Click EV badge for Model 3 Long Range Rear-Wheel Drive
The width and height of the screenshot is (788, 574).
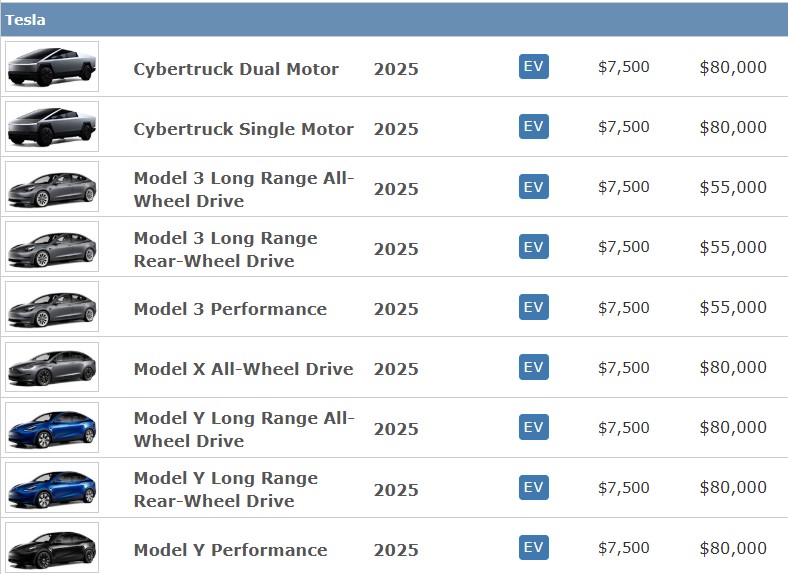click(534, 246)
